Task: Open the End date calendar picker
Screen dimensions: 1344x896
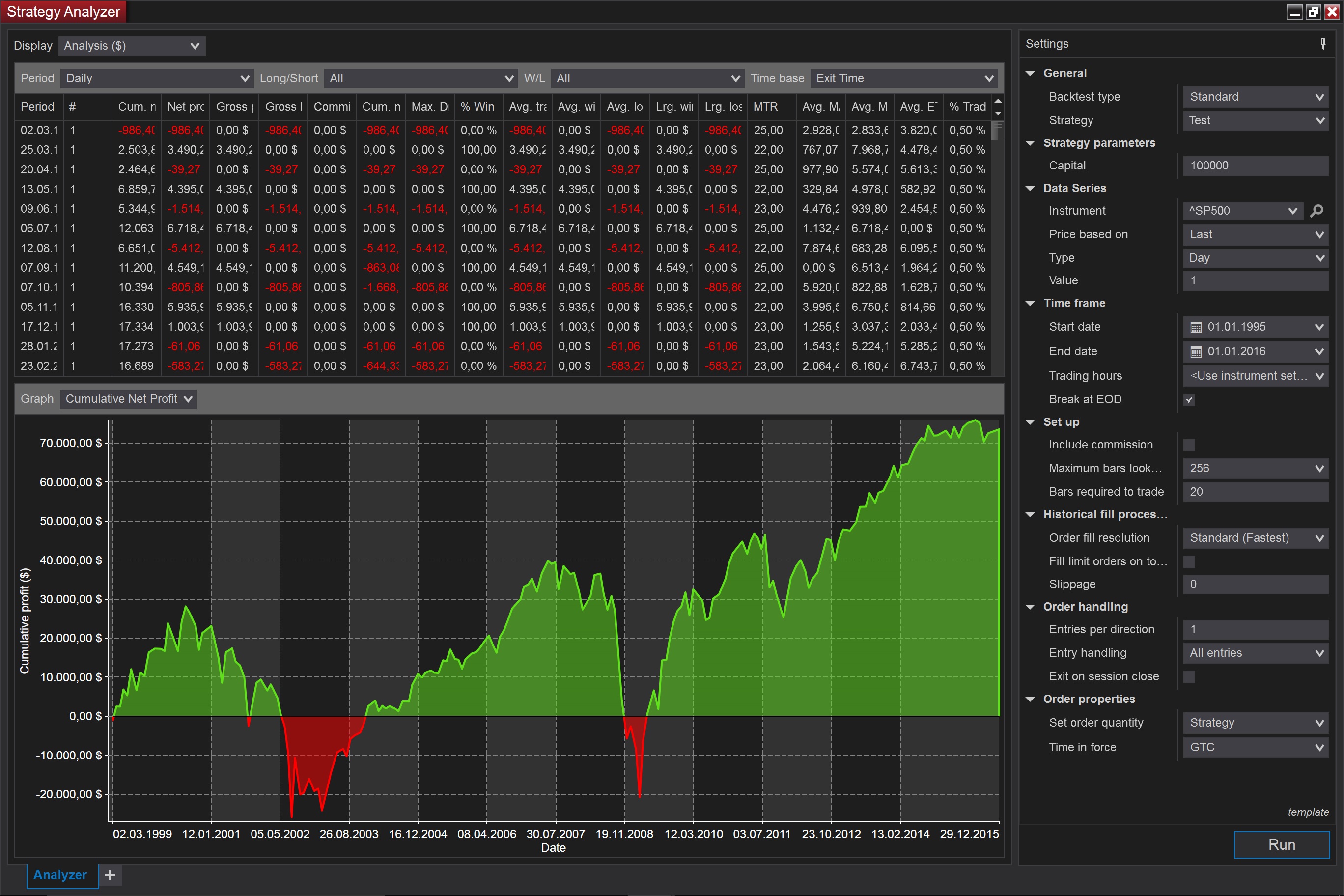Action: pyautogui.click(x=1196, y=351)
